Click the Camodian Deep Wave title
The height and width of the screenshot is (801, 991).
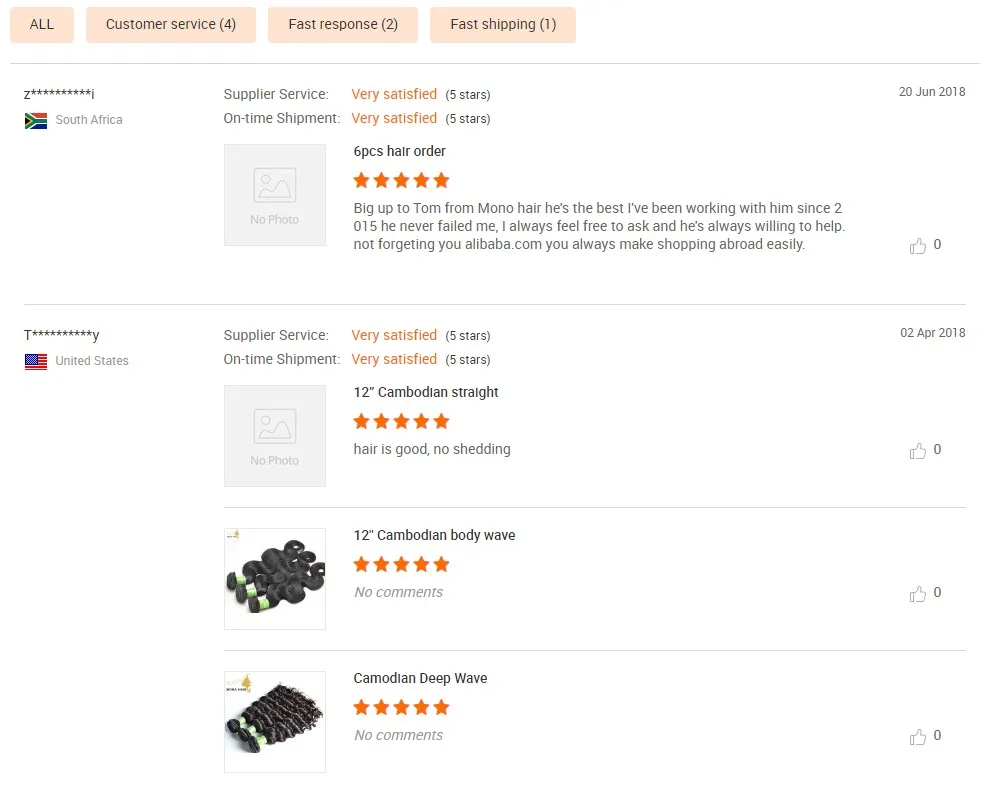420,679
